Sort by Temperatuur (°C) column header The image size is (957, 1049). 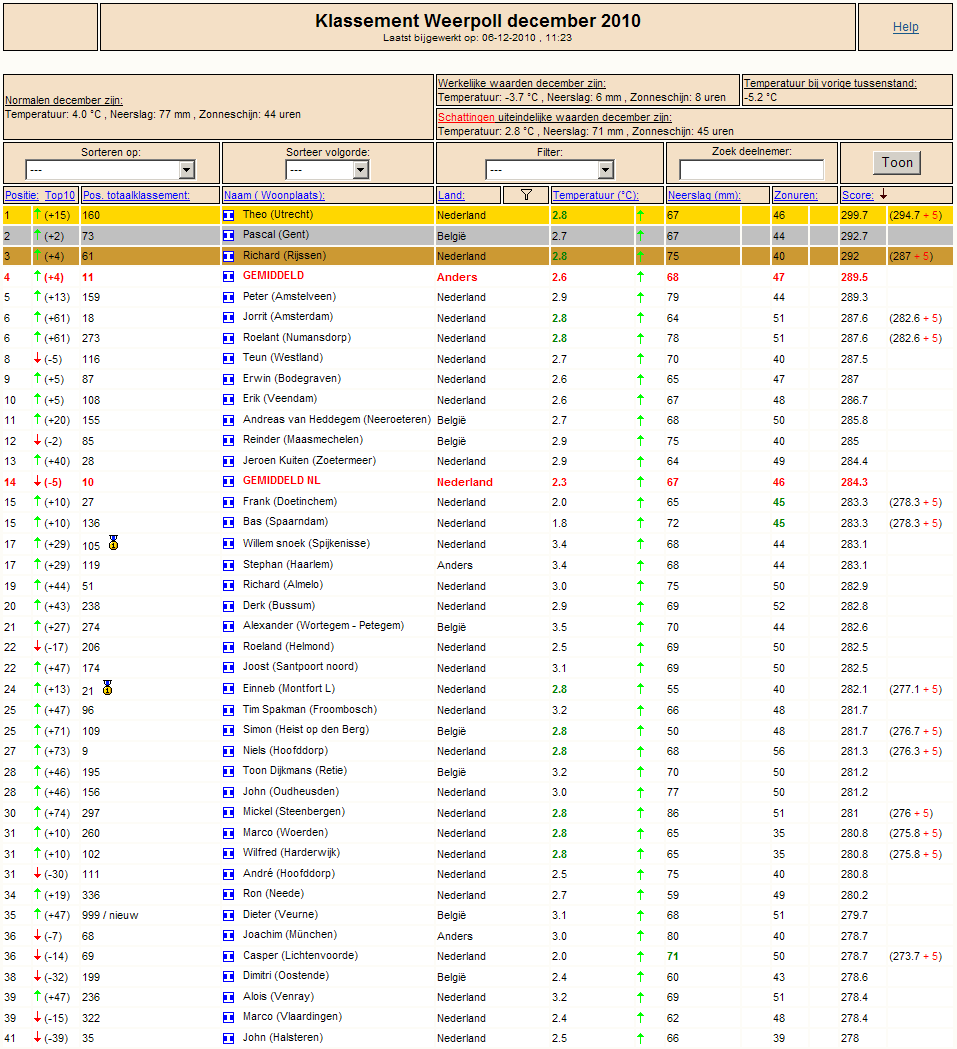[596, 195]
